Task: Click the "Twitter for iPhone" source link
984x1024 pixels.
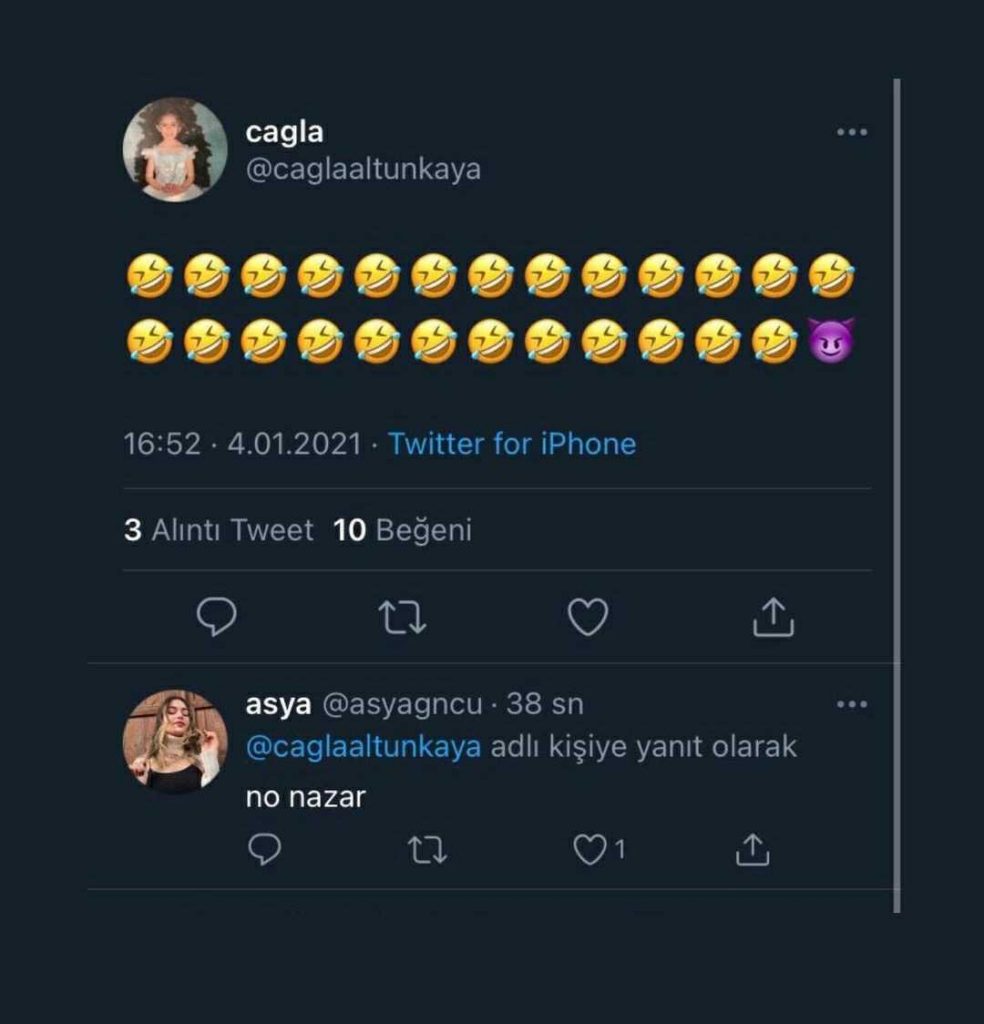Action: [512, 443]
